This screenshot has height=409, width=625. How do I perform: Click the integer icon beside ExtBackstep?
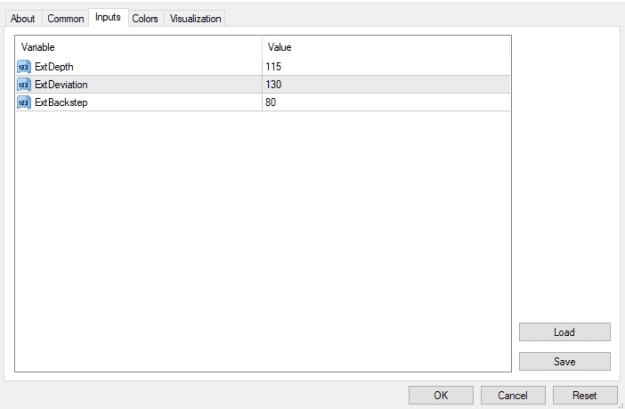24,102
